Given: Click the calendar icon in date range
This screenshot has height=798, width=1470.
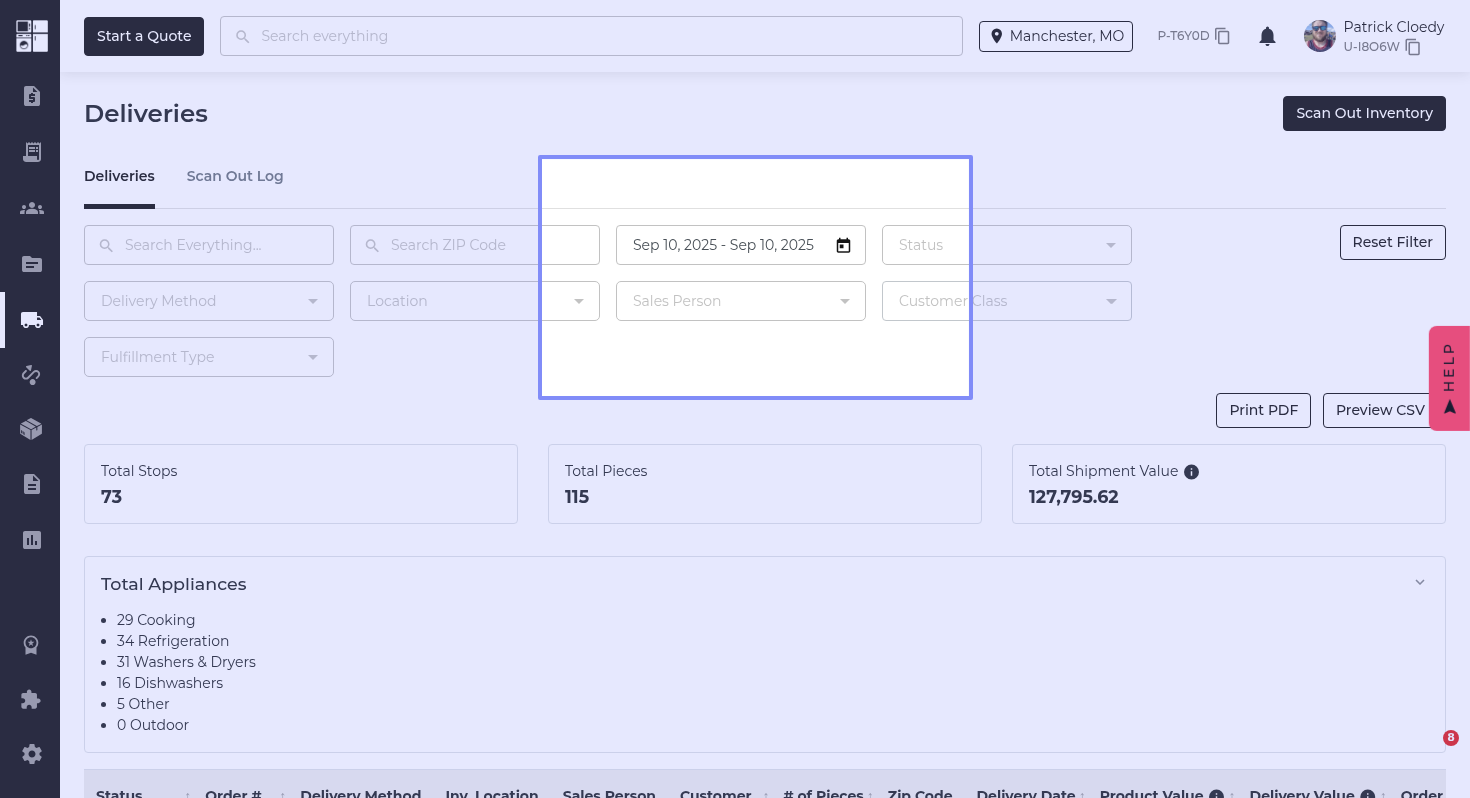Looking at the screenshot, I should (843, 245).
